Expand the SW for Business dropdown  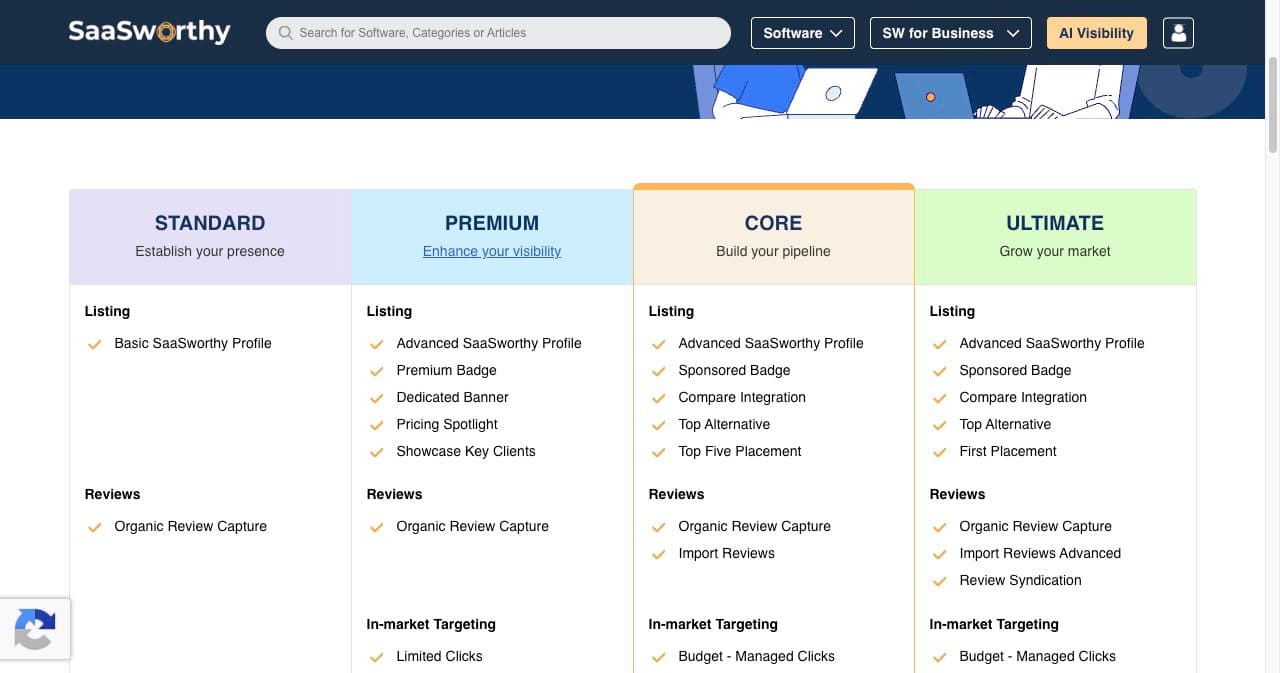(x=950, y=33)
